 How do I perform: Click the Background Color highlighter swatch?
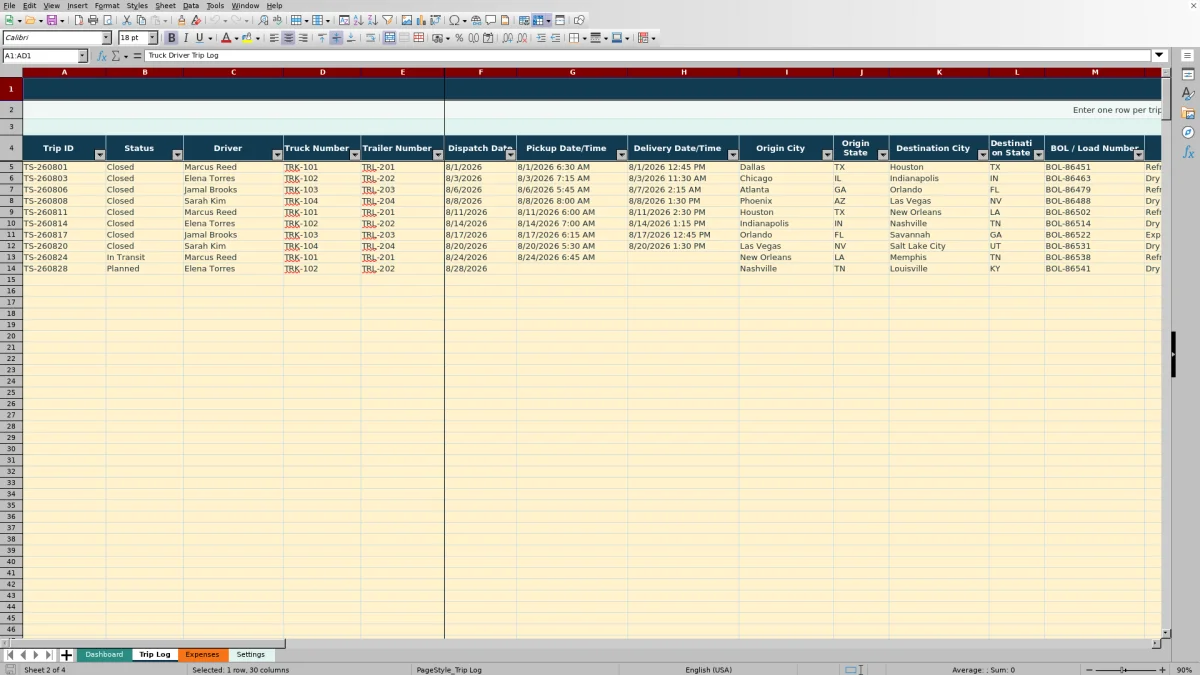(x=247, y=38)
